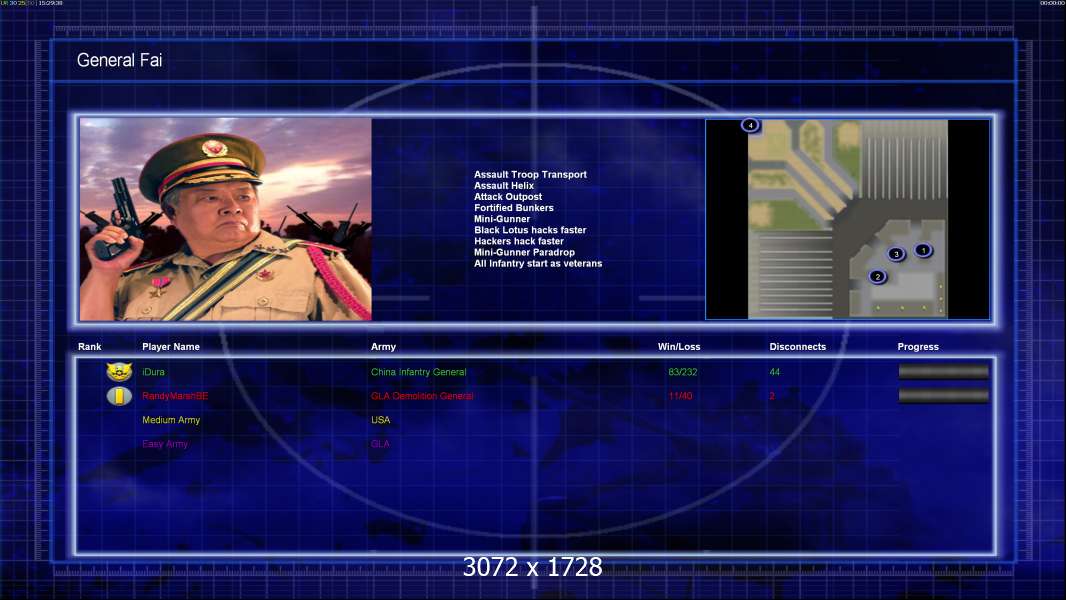Viewport: 1066px width, 600px height.
Task: Click RandyMarshBE's loading progress bar
Action: [x=944, y=395]
